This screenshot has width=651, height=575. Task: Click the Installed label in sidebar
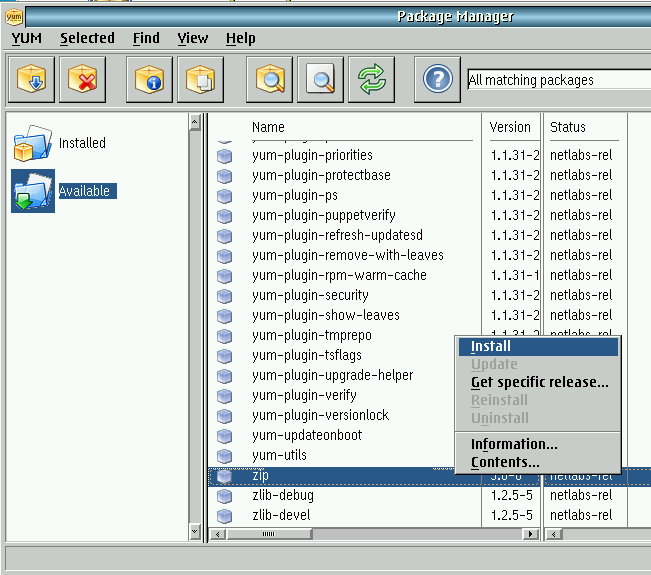click(82, 143)
